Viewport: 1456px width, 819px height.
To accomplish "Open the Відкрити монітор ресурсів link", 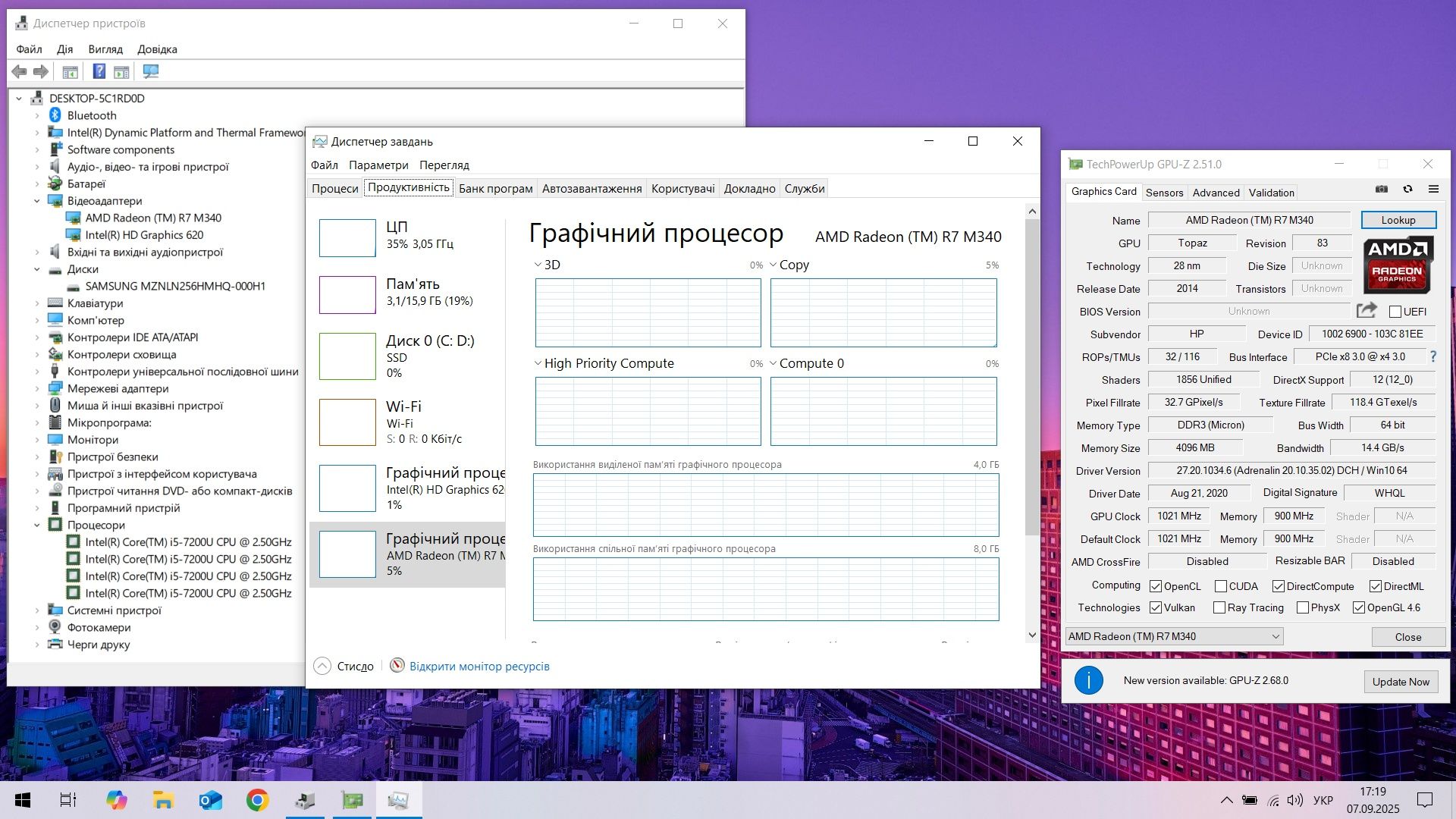I will [479, 666].
